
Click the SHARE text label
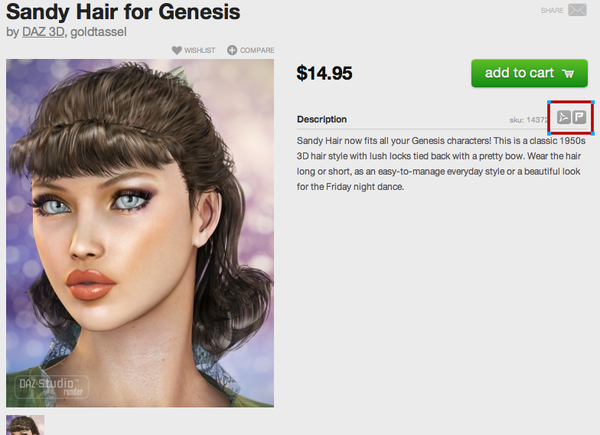(552, 11)
